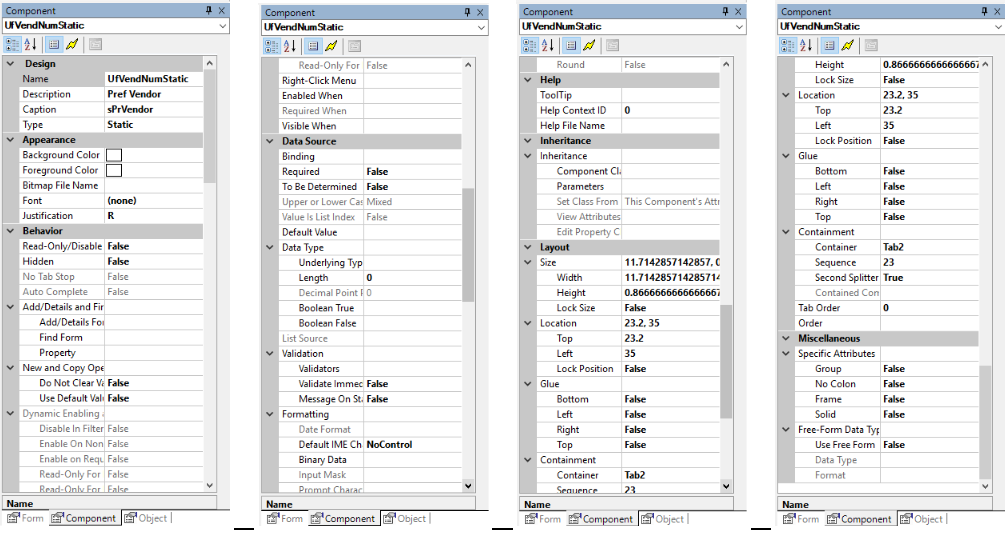Click Properties icon in Miscellaneous section panel toolbar
Viewport: 1005px width, 544px height.
point(829,45)
